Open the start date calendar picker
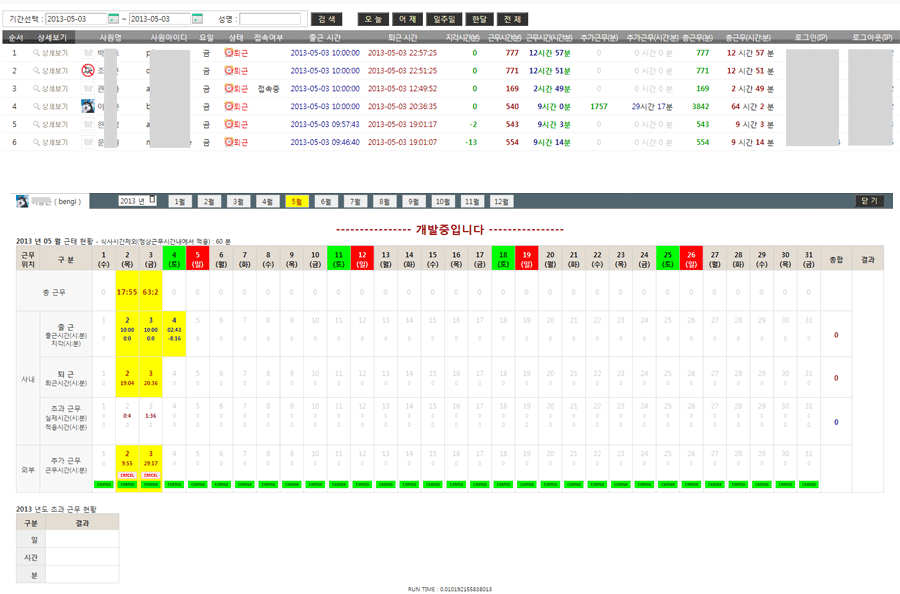 [113, 19]
